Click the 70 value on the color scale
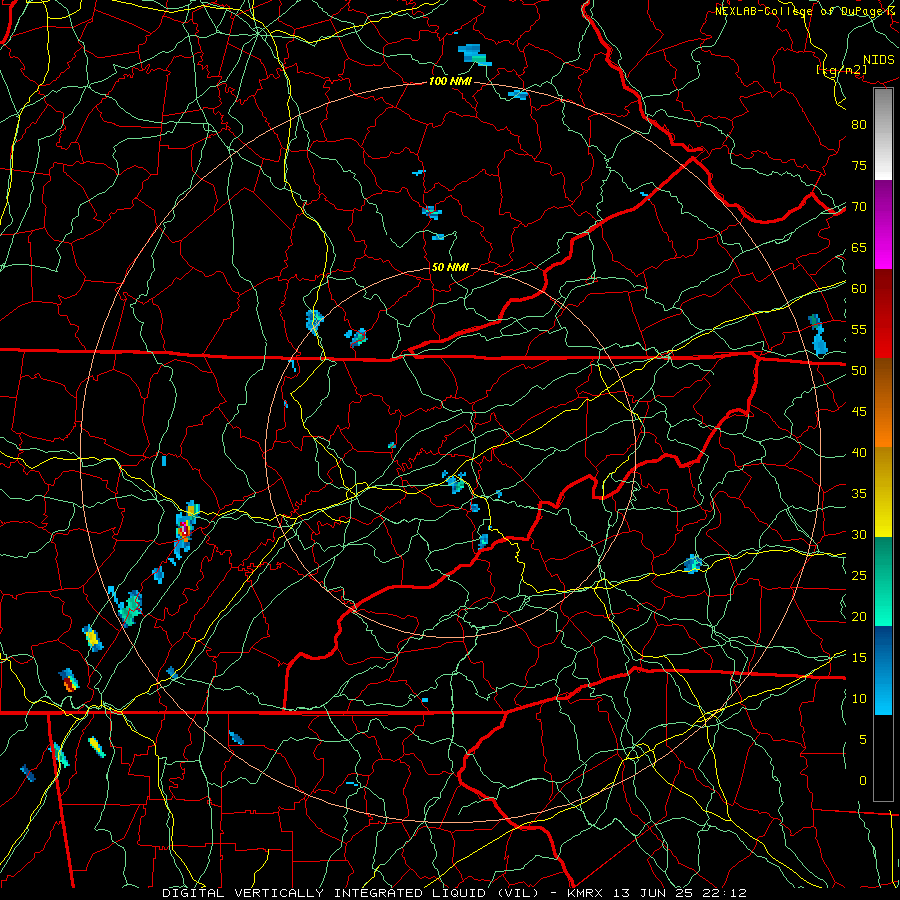Screen dimensions: 900x900 [859, 207]
